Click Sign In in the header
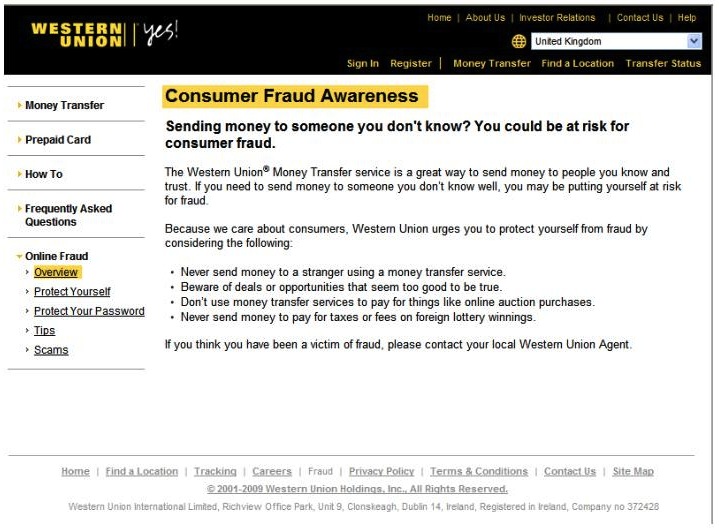Viewport: 719px width, 532px height. click(363, 63)
